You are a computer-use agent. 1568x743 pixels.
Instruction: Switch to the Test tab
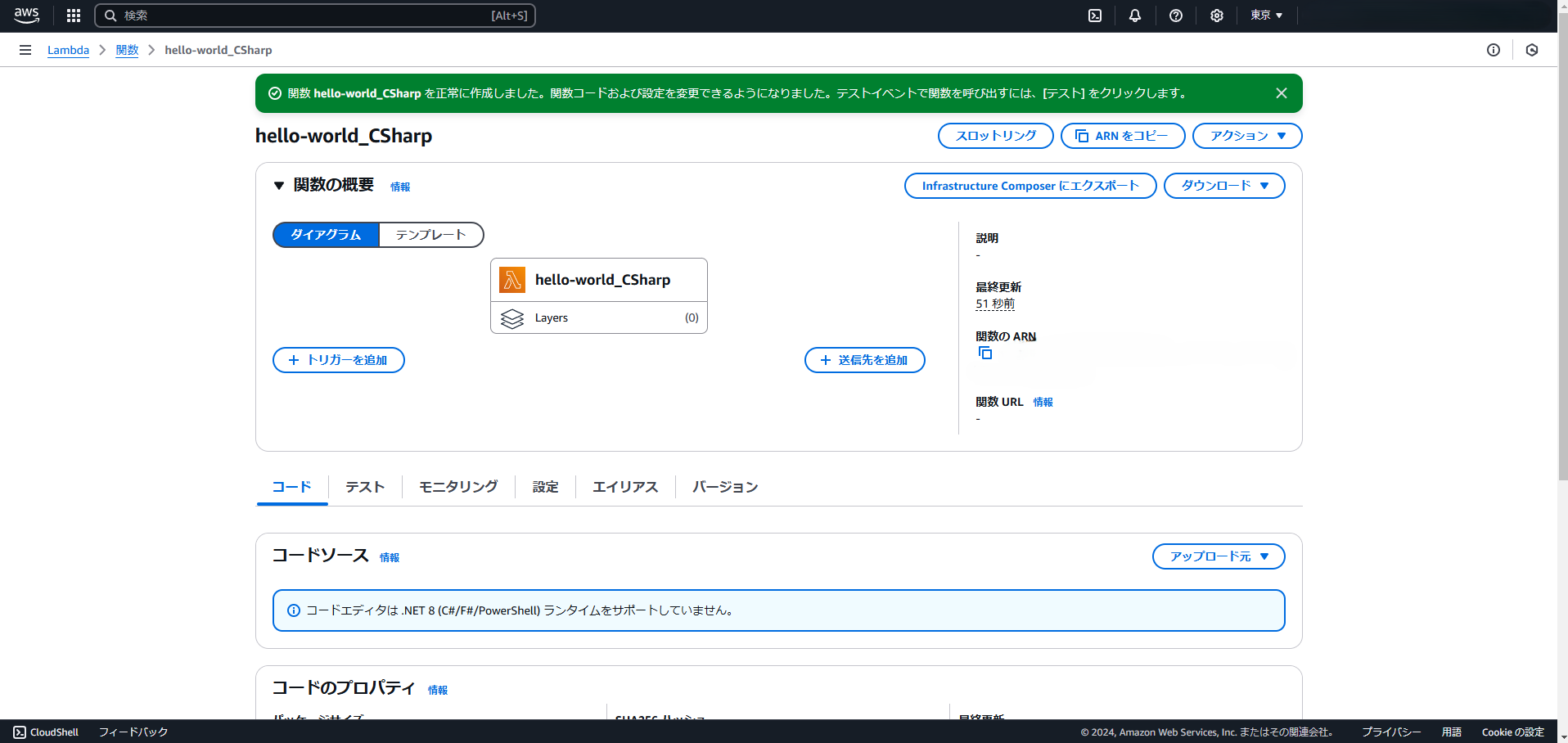point(365,487)
